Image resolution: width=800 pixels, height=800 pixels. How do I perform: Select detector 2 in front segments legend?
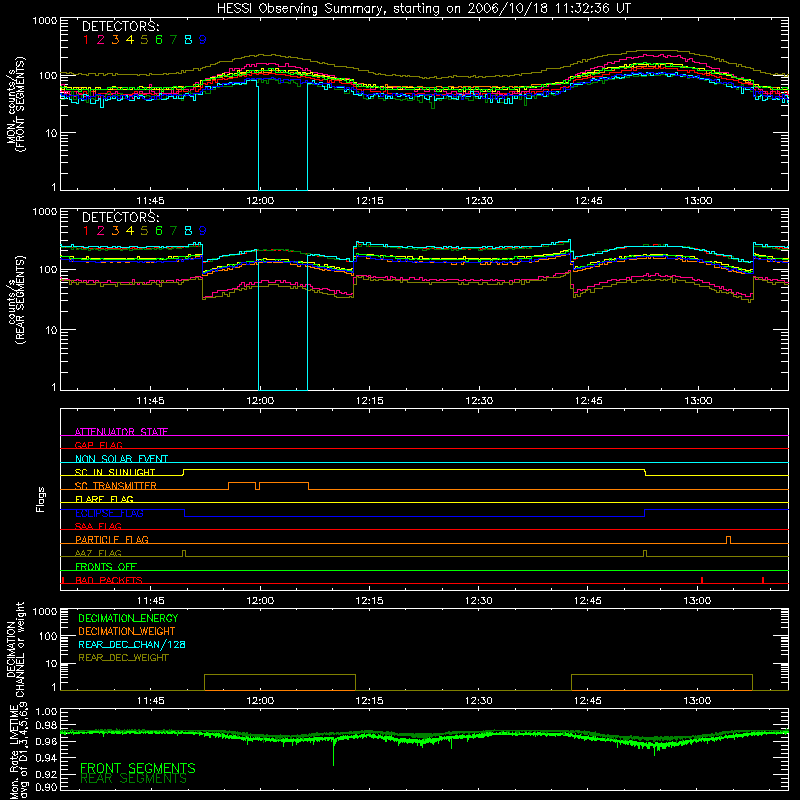click(101, 40)
